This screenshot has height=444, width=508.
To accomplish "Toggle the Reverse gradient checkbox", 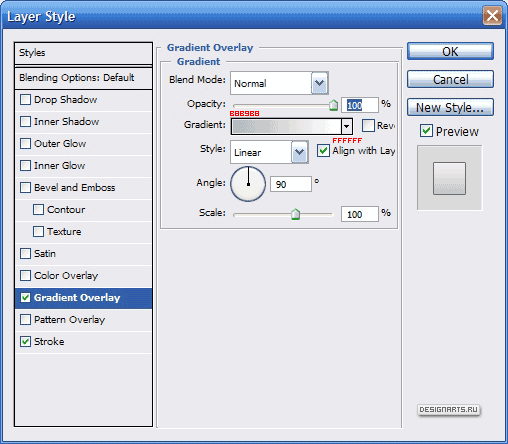I will pyautogui.click(x=368, y=125).
